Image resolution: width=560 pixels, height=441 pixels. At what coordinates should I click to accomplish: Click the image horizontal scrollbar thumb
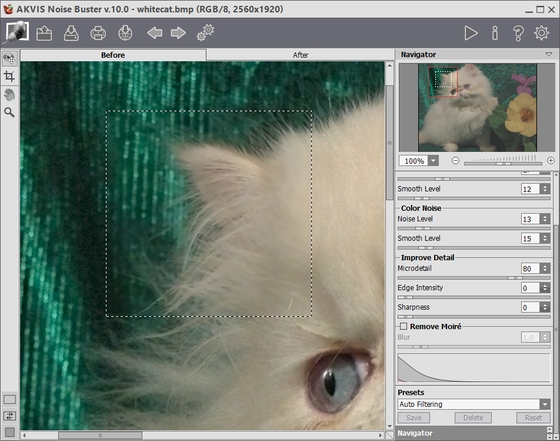(100, 435)
